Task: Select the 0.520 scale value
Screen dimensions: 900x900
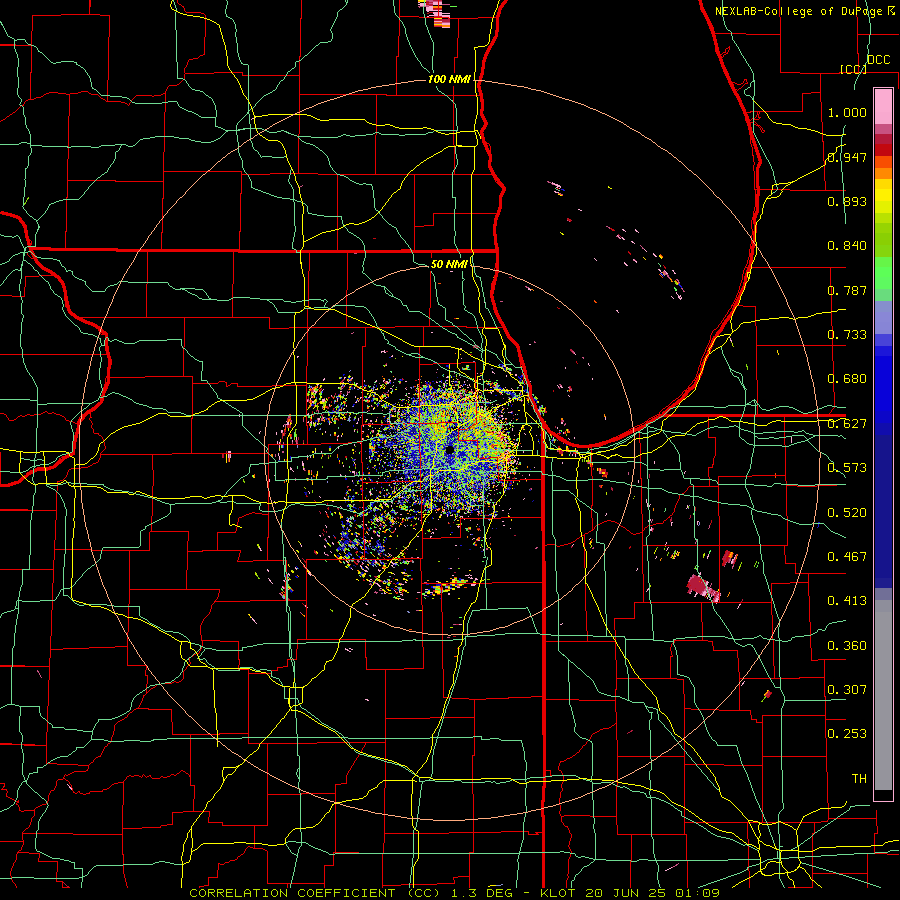Action: pyautogui.click(x=847, y=513)
